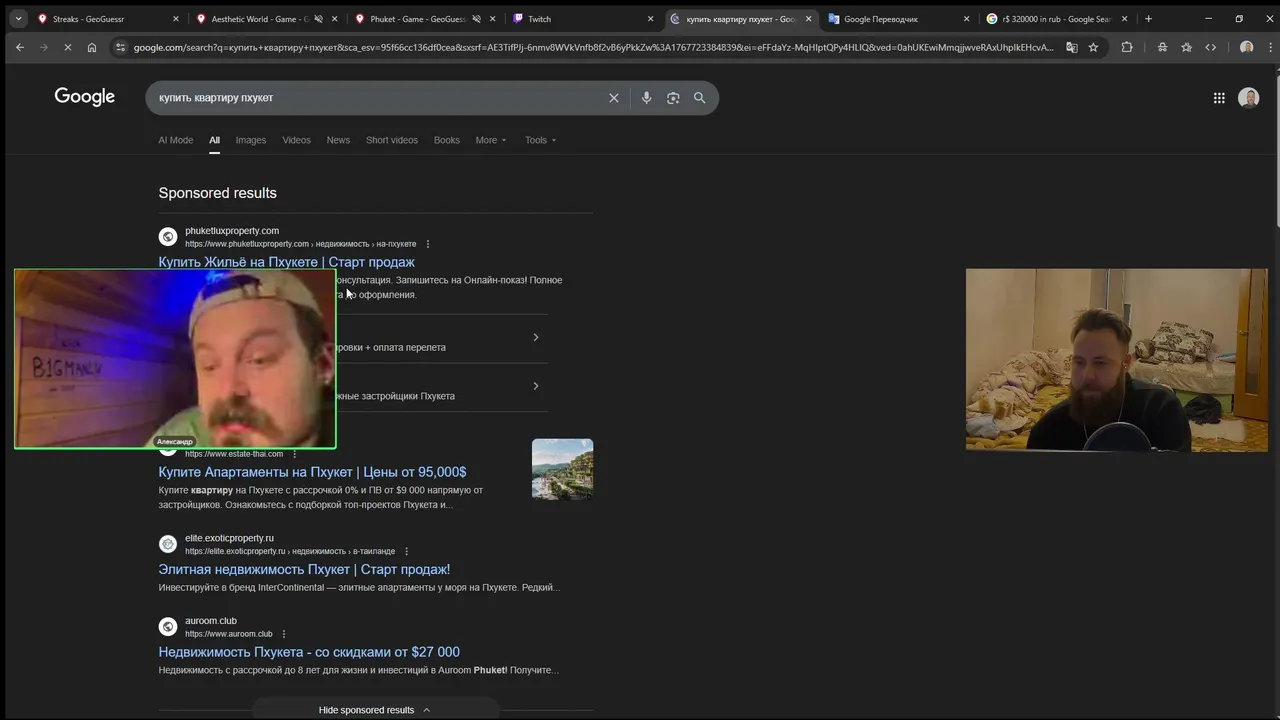Switch to the 320000 in rub search tab
The image size is (1280, 720).
pos(1057,19)
